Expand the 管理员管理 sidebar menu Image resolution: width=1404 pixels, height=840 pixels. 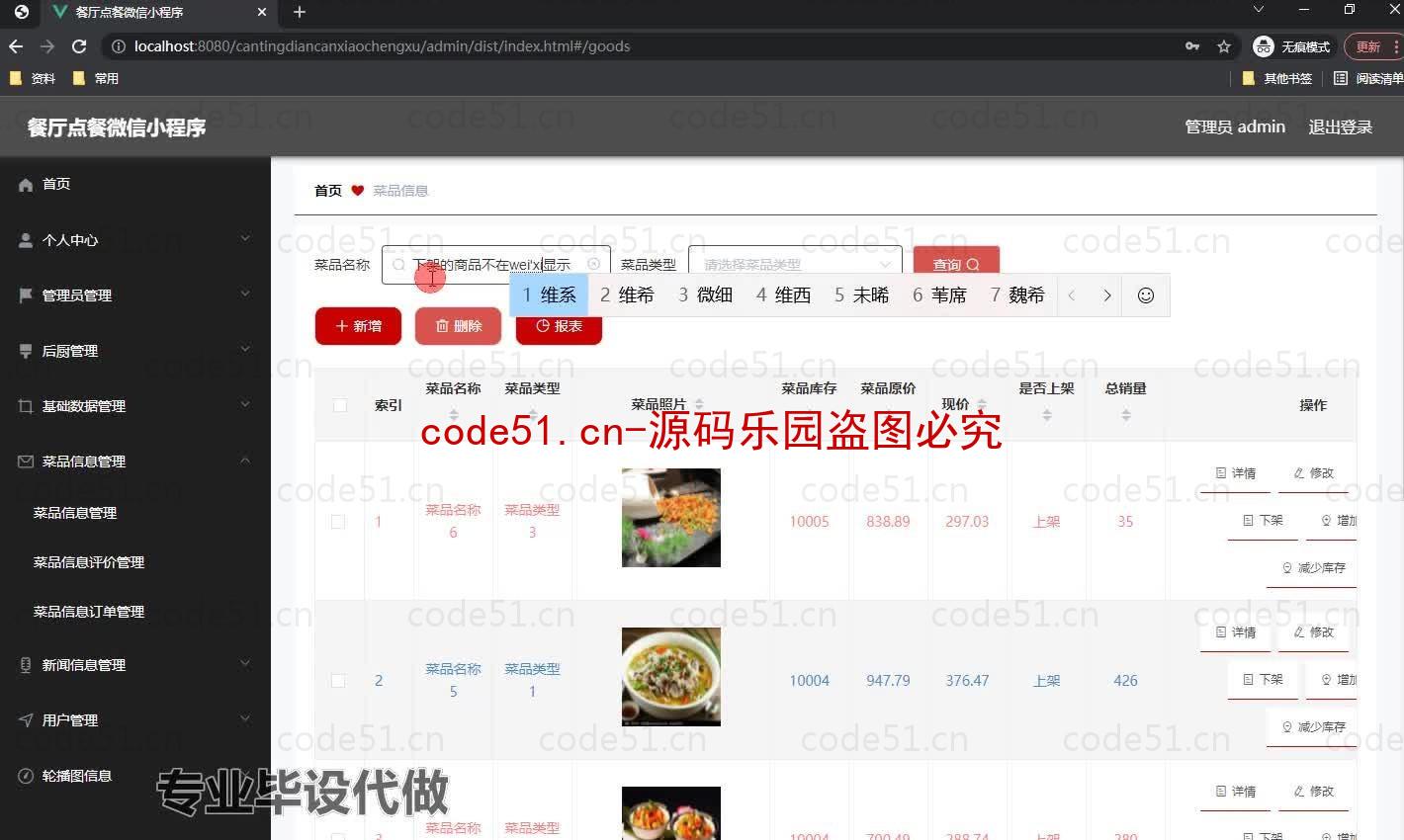(x=135, y=294)
